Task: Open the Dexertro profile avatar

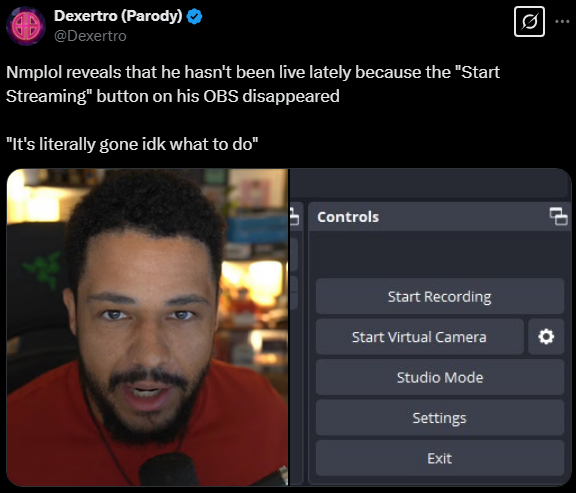Action: click(25, 26)
